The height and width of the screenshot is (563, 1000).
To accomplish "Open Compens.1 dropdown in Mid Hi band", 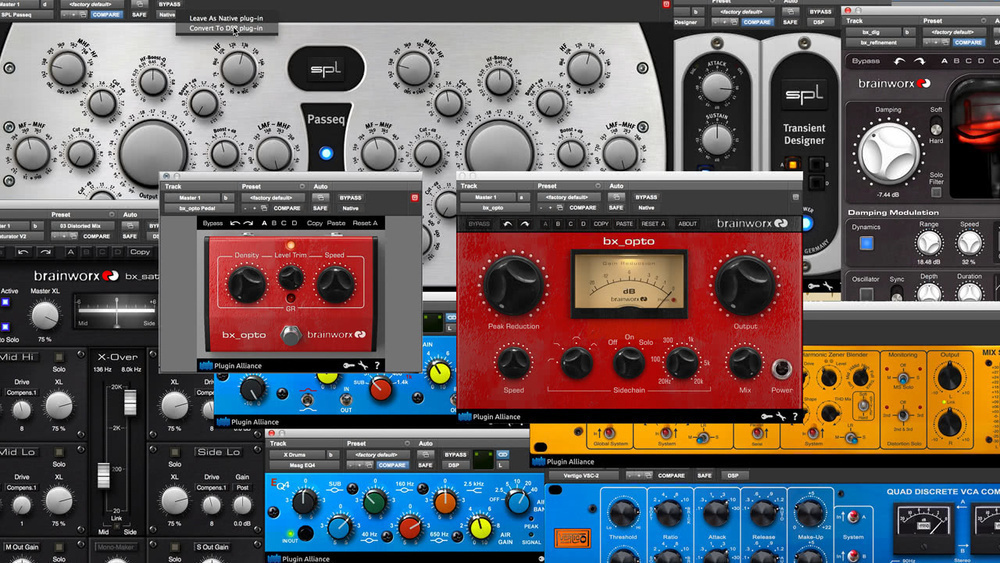I will (22, 393).
